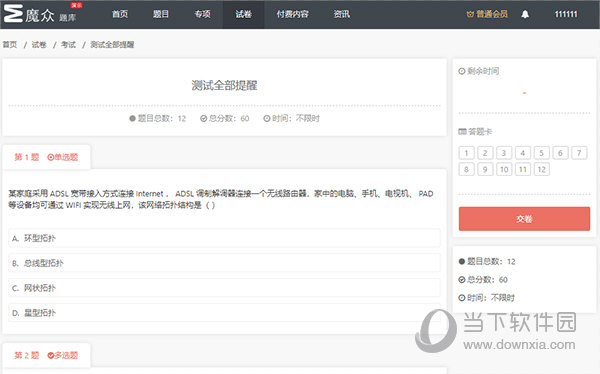This screenshot has width=600, height=374.
Task: Open 付费内容 navigation item
Action: pos(292,14)
